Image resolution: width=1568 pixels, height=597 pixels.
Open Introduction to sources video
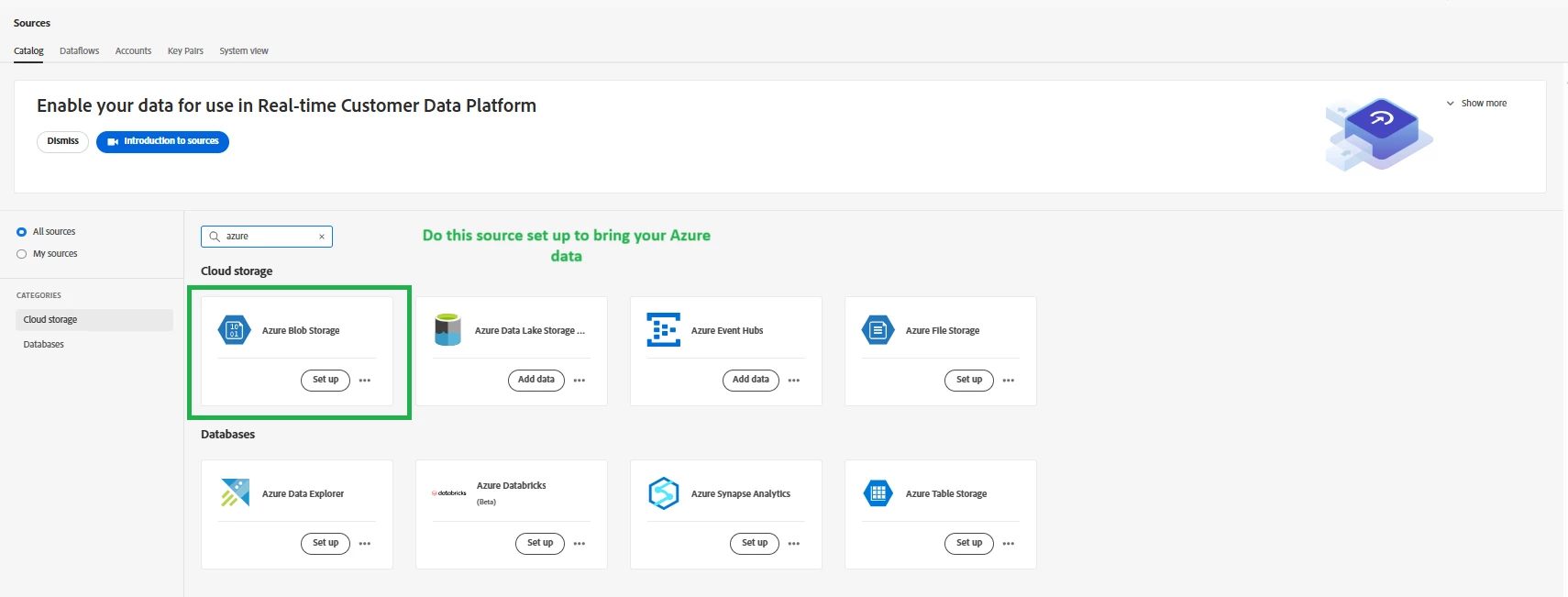[162, 142]
